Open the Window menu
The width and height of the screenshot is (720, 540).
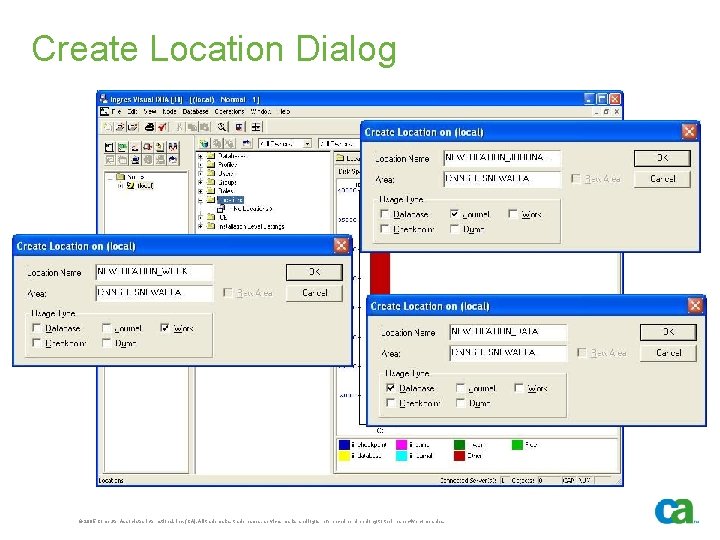coord(261,112)
